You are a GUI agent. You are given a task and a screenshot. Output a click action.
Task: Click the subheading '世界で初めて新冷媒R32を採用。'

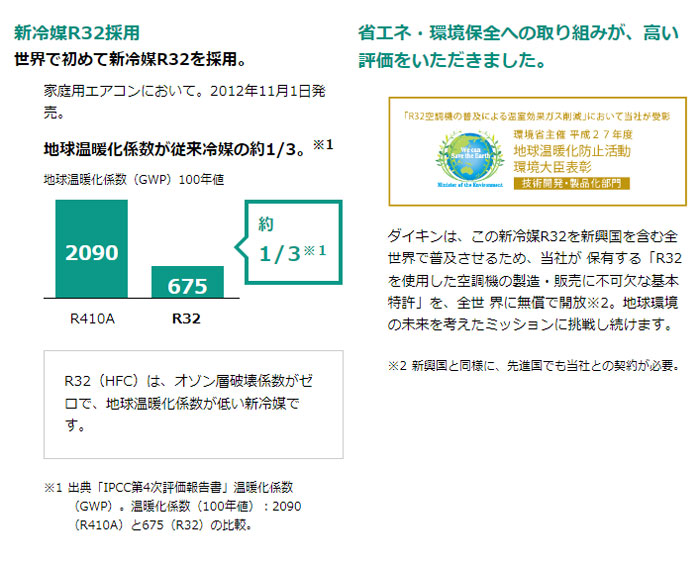click(130, 59)
